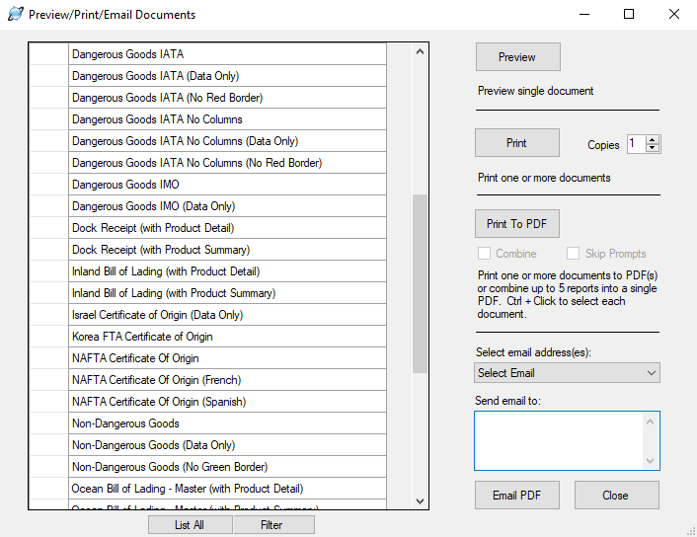Click the Close button
Viewport: 697px width, 537px height.
click(617, 495)
